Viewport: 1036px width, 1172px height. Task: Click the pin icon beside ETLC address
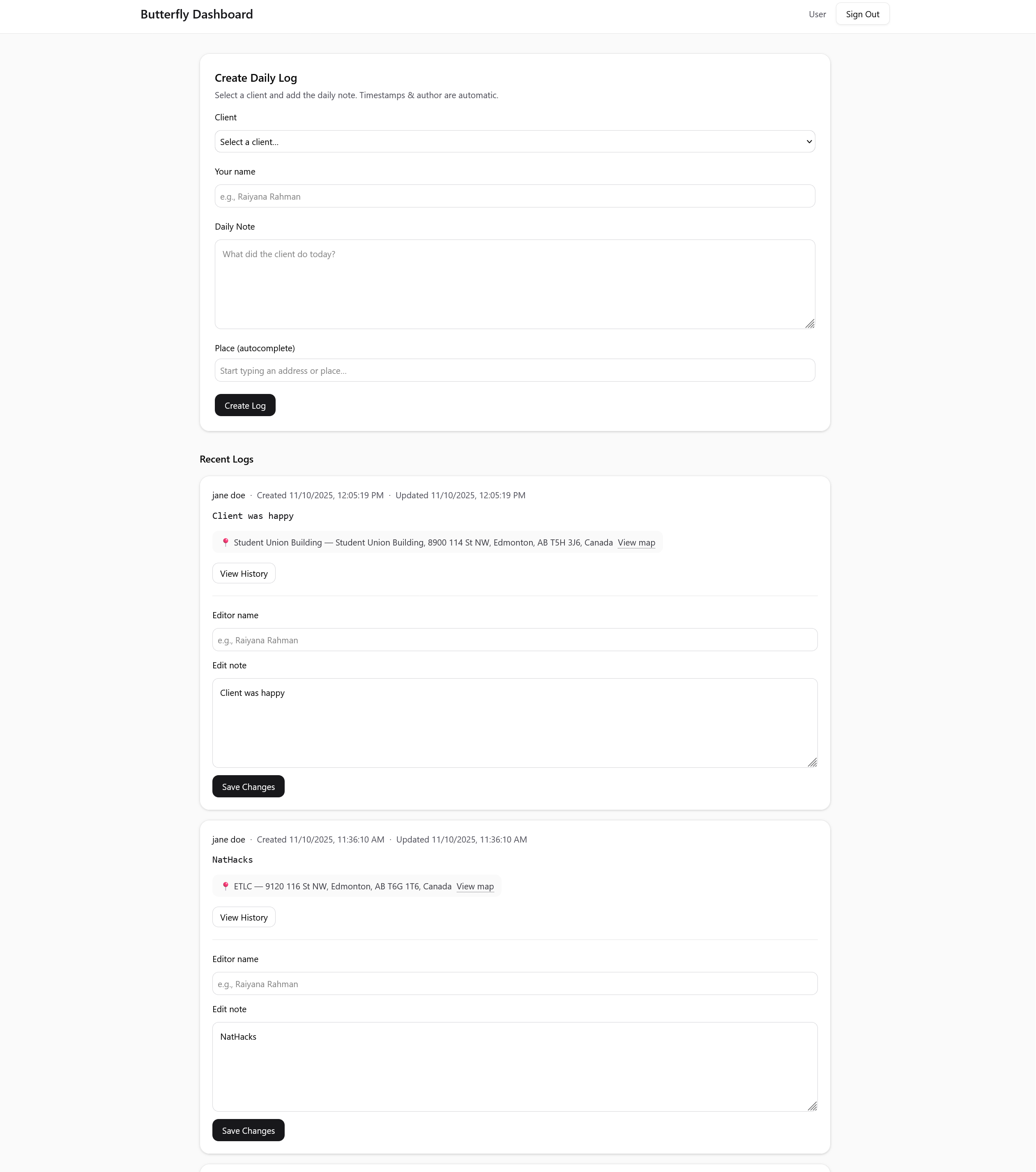226,886
